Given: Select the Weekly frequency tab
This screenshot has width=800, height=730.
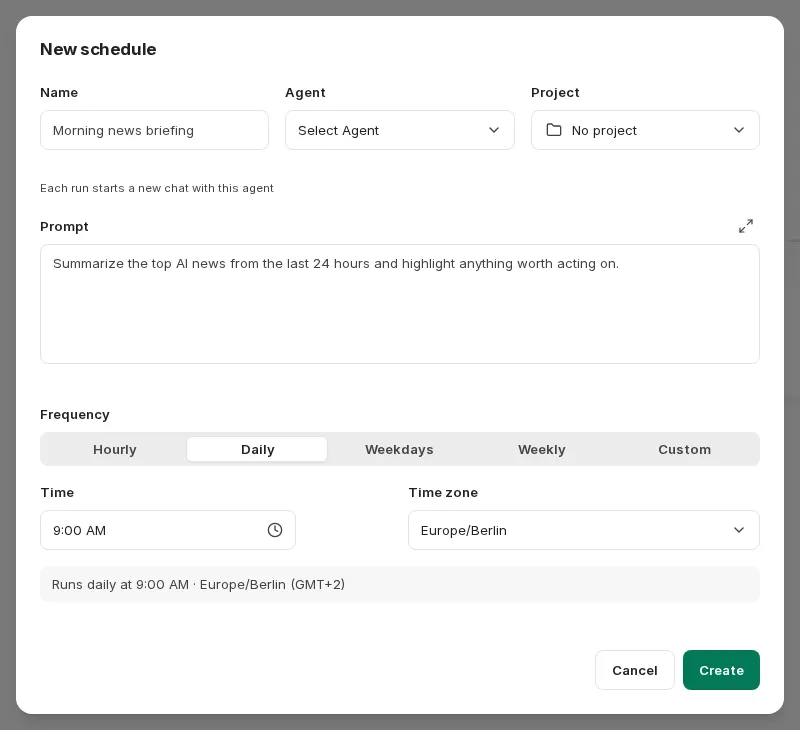Looking at the screenshot, I should tap(541, 449).
